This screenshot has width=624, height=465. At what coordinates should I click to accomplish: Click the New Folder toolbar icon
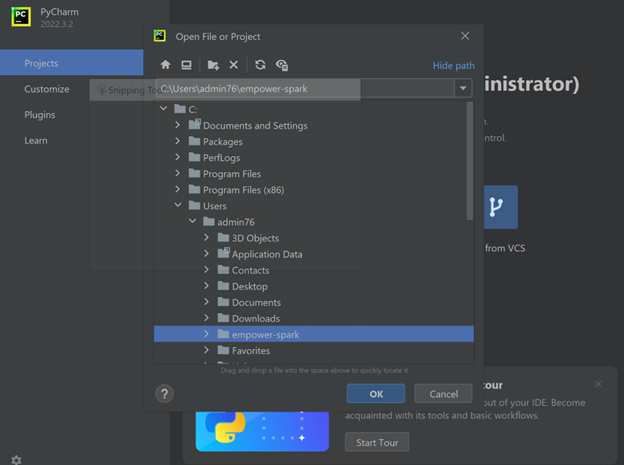[x=213, y=65]
